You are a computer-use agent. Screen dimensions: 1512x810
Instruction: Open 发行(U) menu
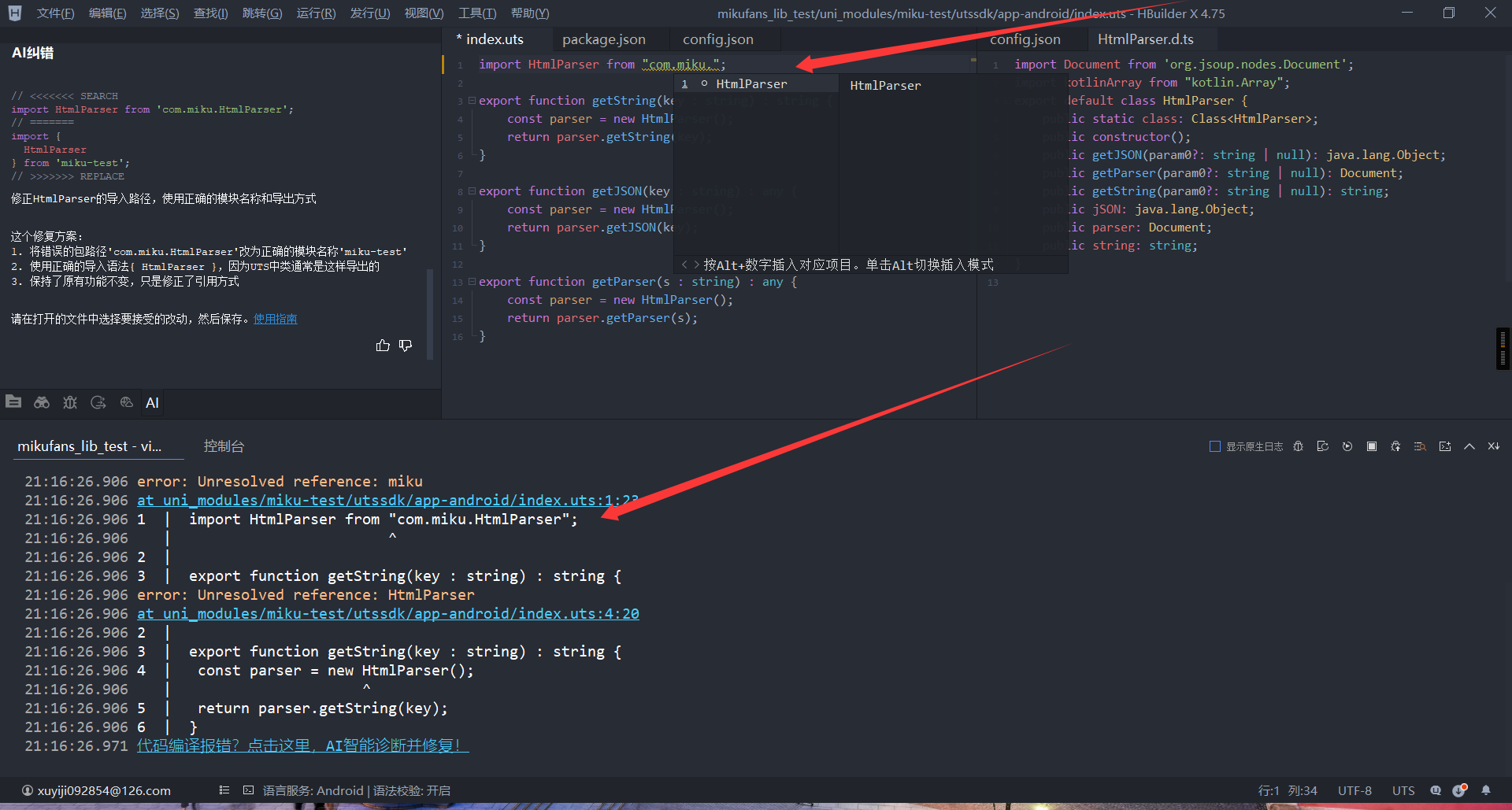(x=370, y=13)
